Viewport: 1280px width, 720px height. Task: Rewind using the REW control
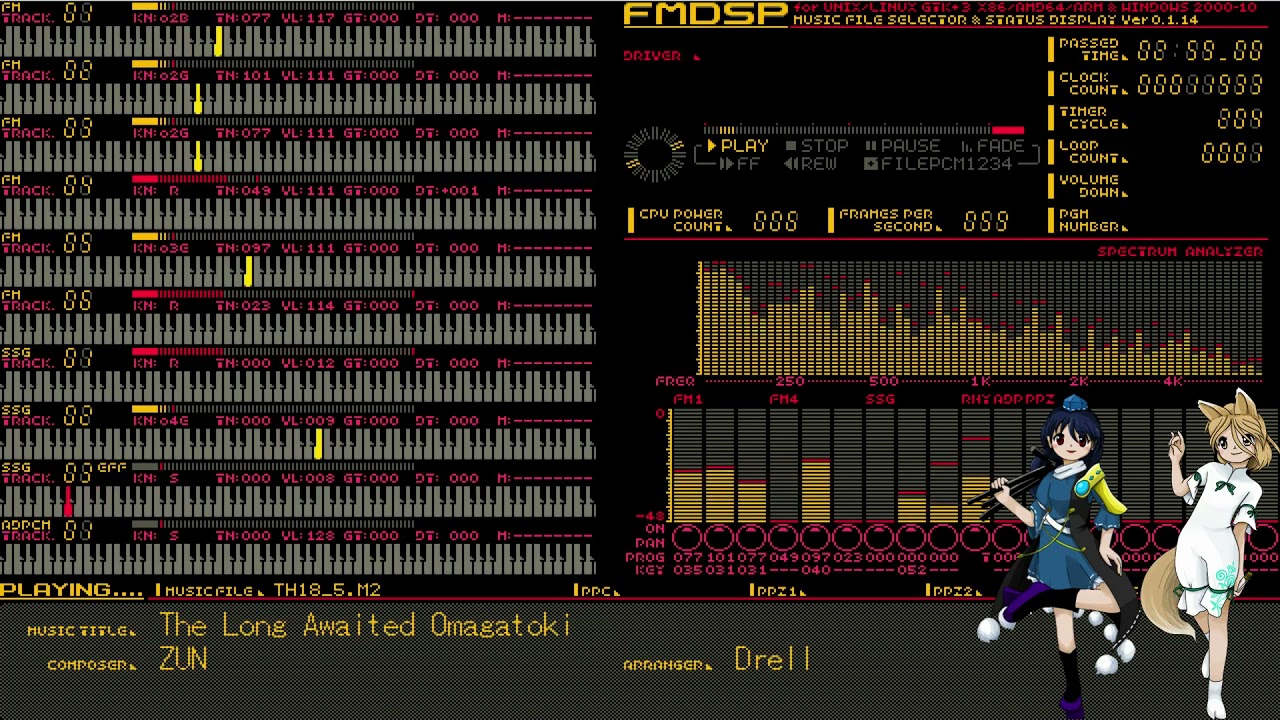tap(811, 164)
